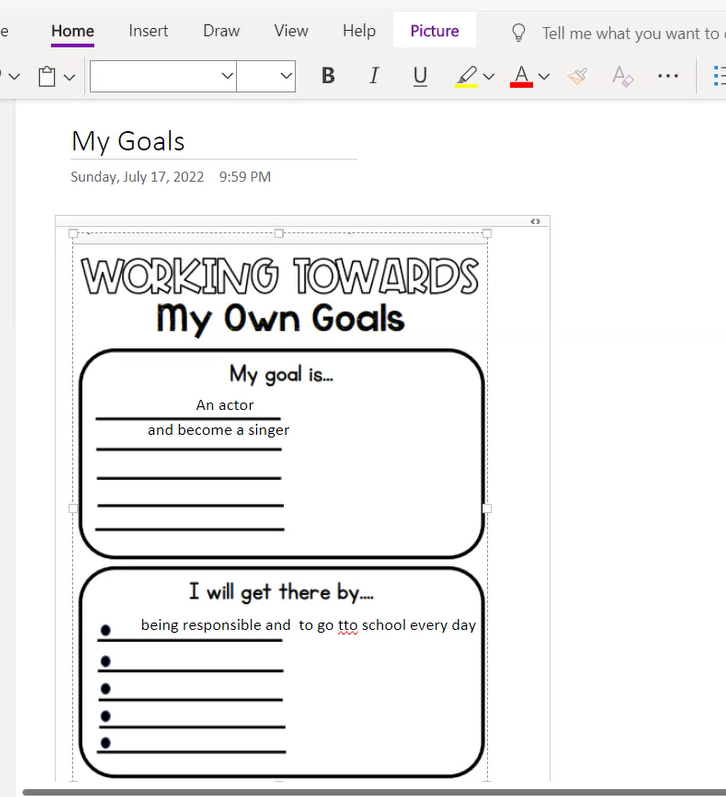The height and width of the screenshot is (797, 726).
Task: Click the bullet list icon
Action: click(x=719, y=76)
